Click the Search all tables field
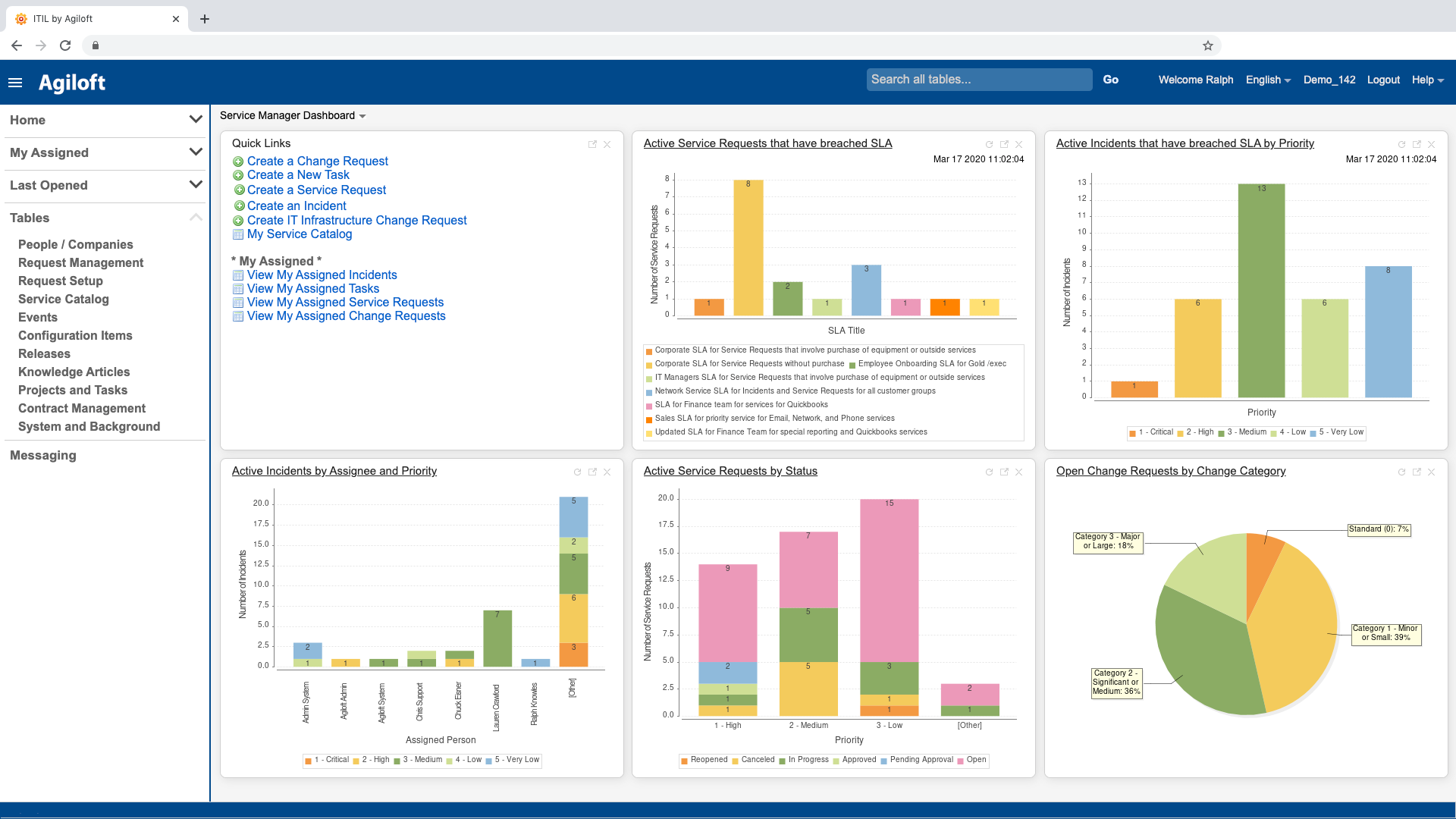The height and width of the screenshot is (819, 1456). pos(978,80)
